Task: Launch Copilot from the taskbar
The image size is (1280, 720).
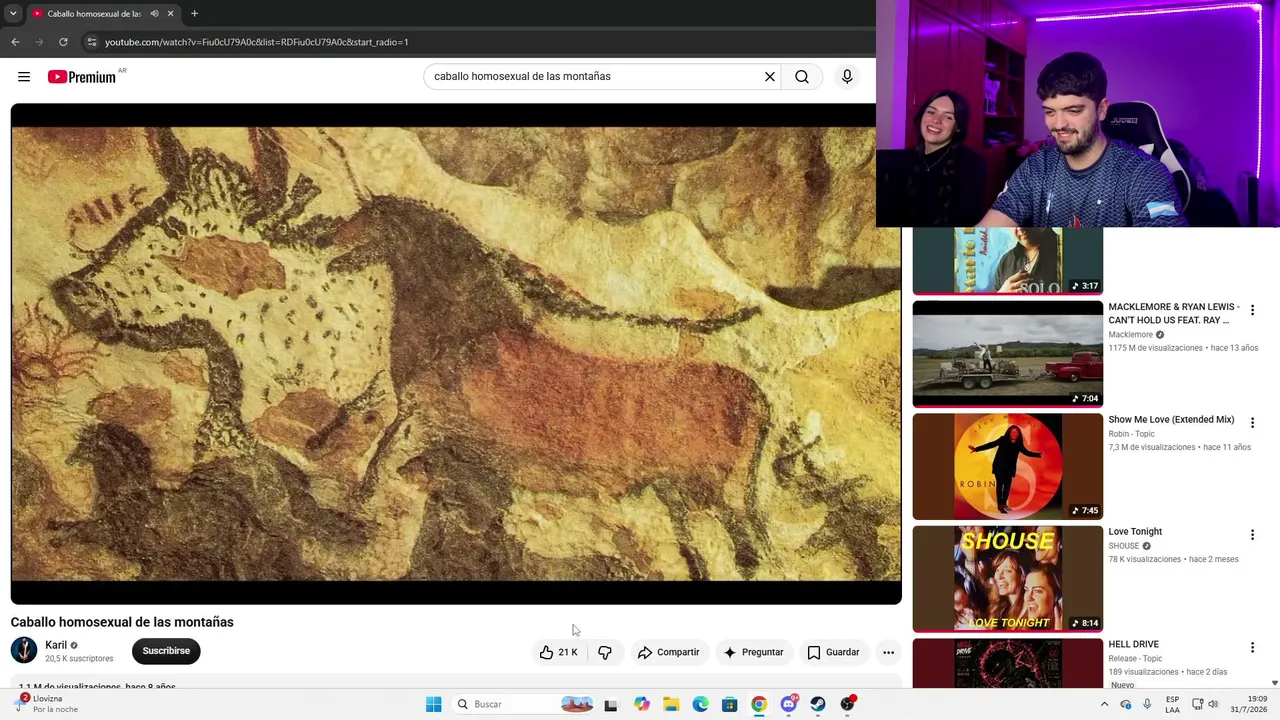Action: click(641, 704)
